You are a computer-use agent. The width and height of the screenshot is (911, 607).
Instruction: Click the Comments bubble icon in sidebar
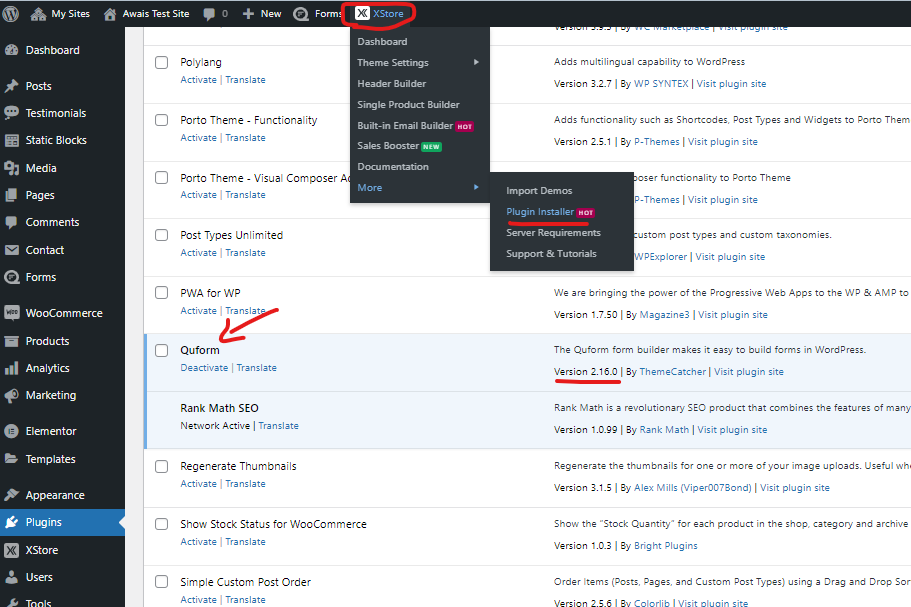point(12,222)
